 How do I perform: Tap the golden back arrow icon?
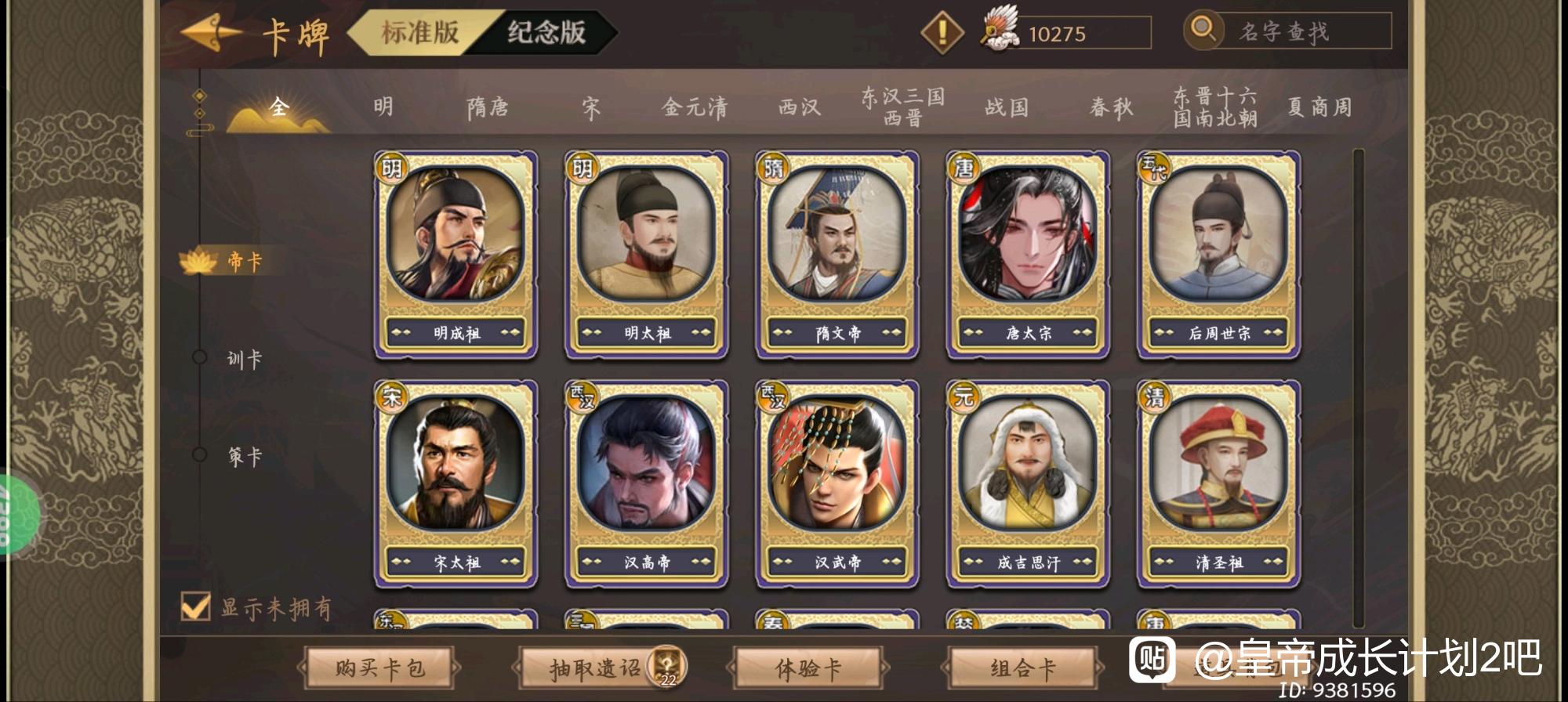211,33
